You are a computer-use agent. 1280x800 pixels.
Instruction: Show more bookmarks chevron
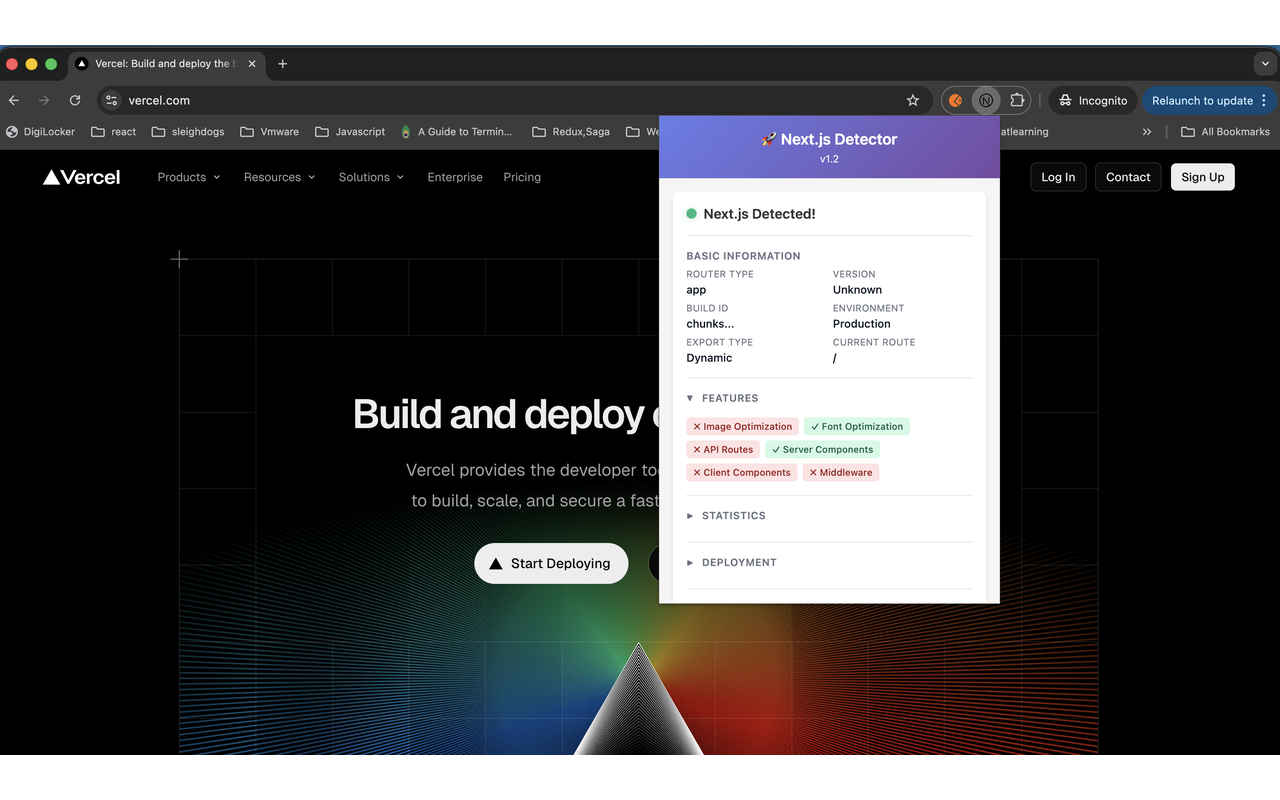(1146, 131)
